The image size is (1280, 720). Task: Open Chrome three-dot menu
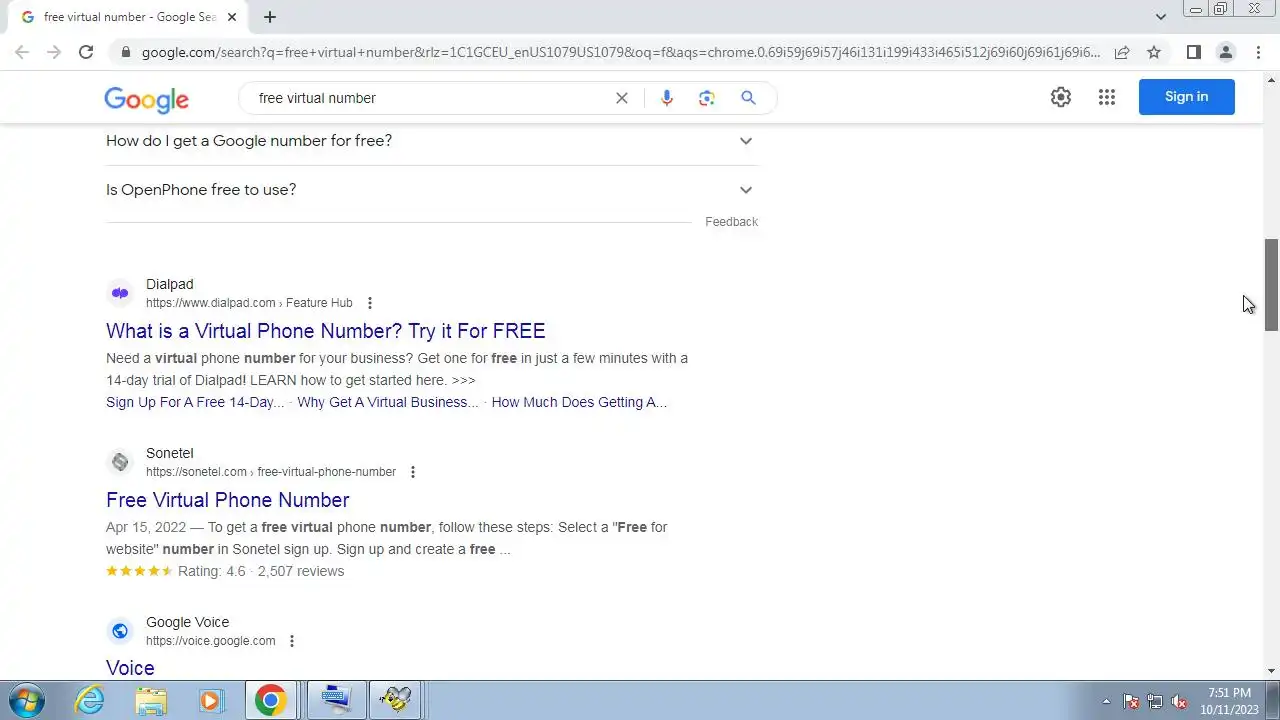pyautogui.click(x=1258, y=52)
